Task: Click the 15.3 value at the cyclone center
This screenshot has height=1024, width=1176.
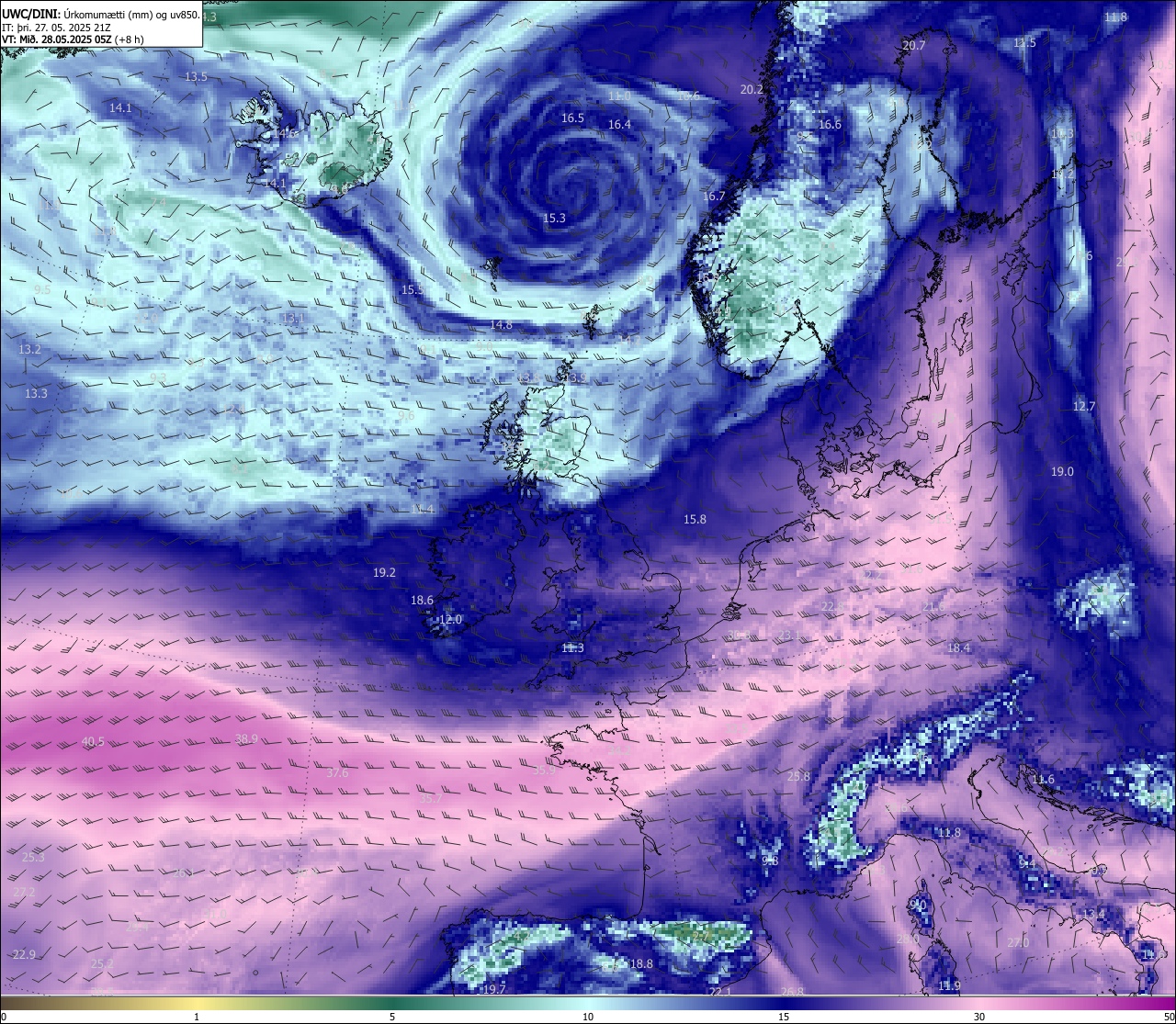Action: [554, 219]
